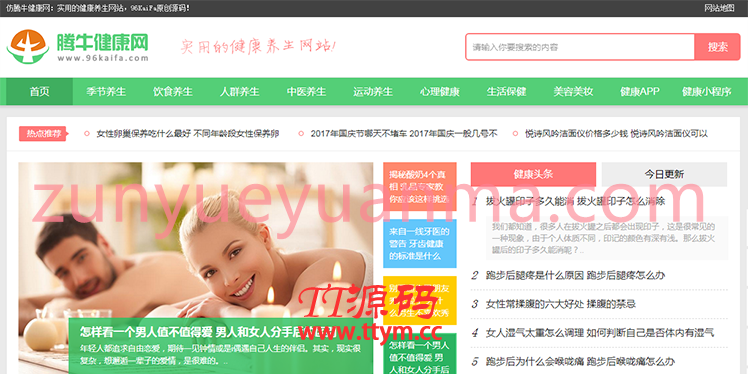Open 生活保健 menu item
Viewport: 748px width, 374px height.
coord(506,92)
